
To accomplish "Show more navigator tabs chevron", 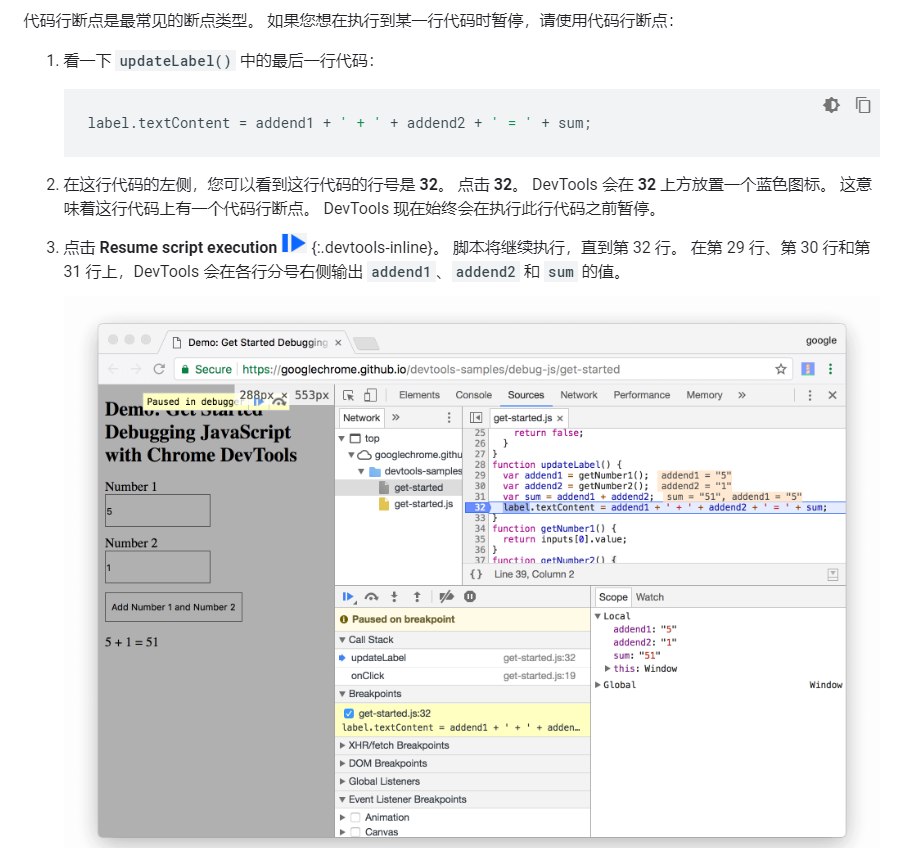I will [396, 417].
